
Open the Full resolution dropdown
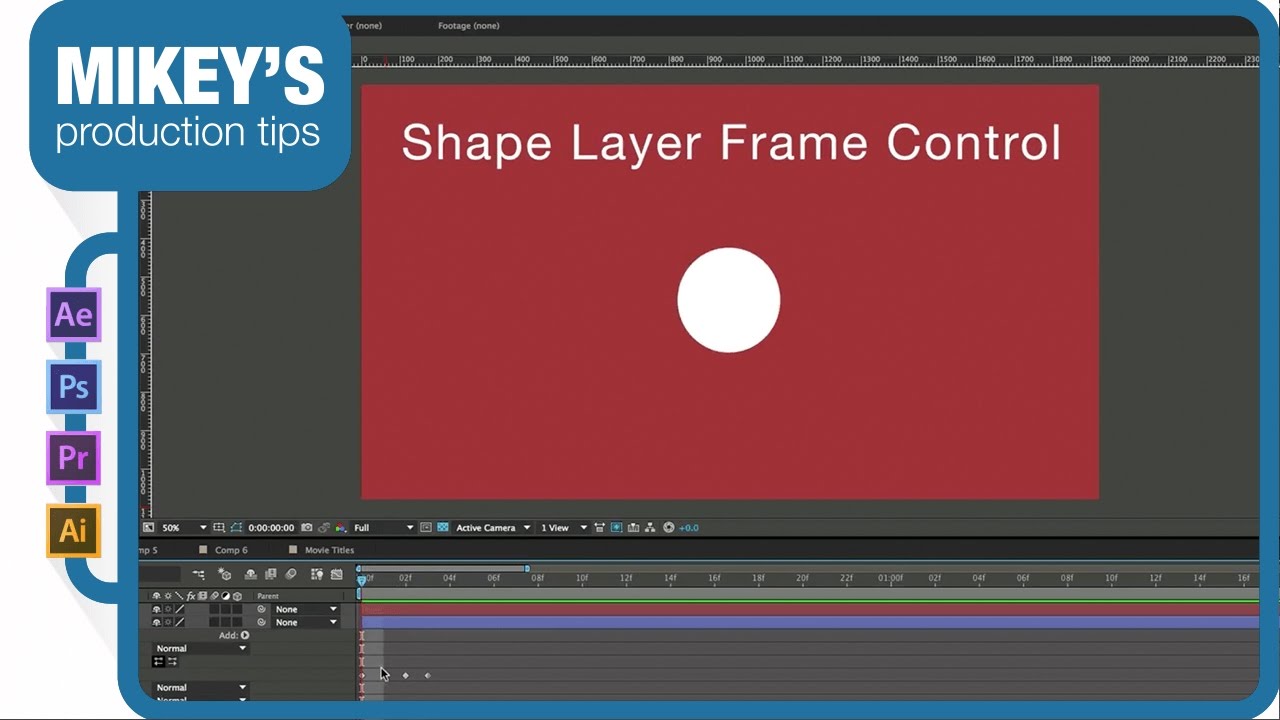(383, 527)
